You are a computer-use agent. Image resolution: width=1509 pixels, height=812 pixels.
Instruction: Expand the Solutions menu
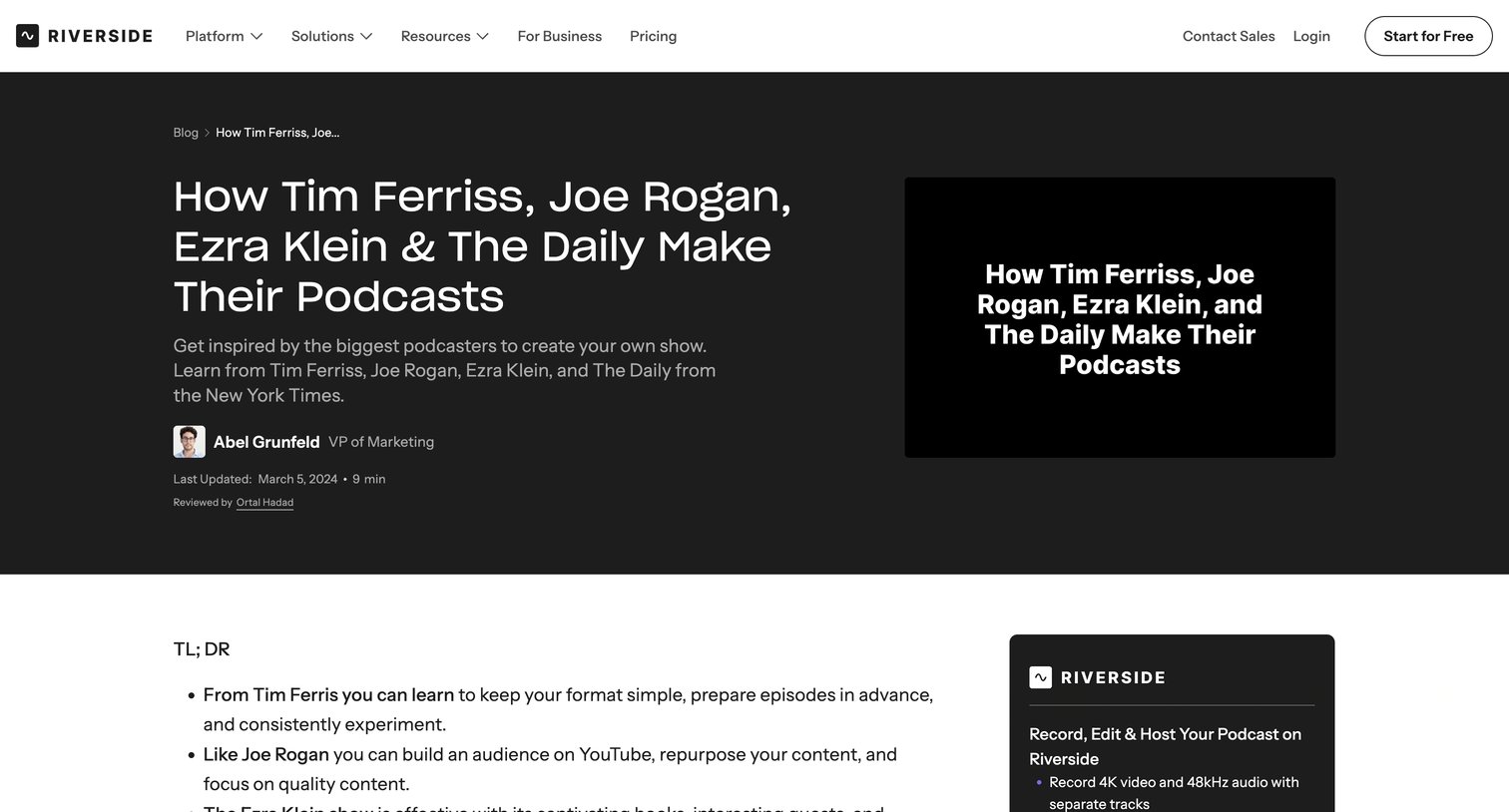[332, 36]
